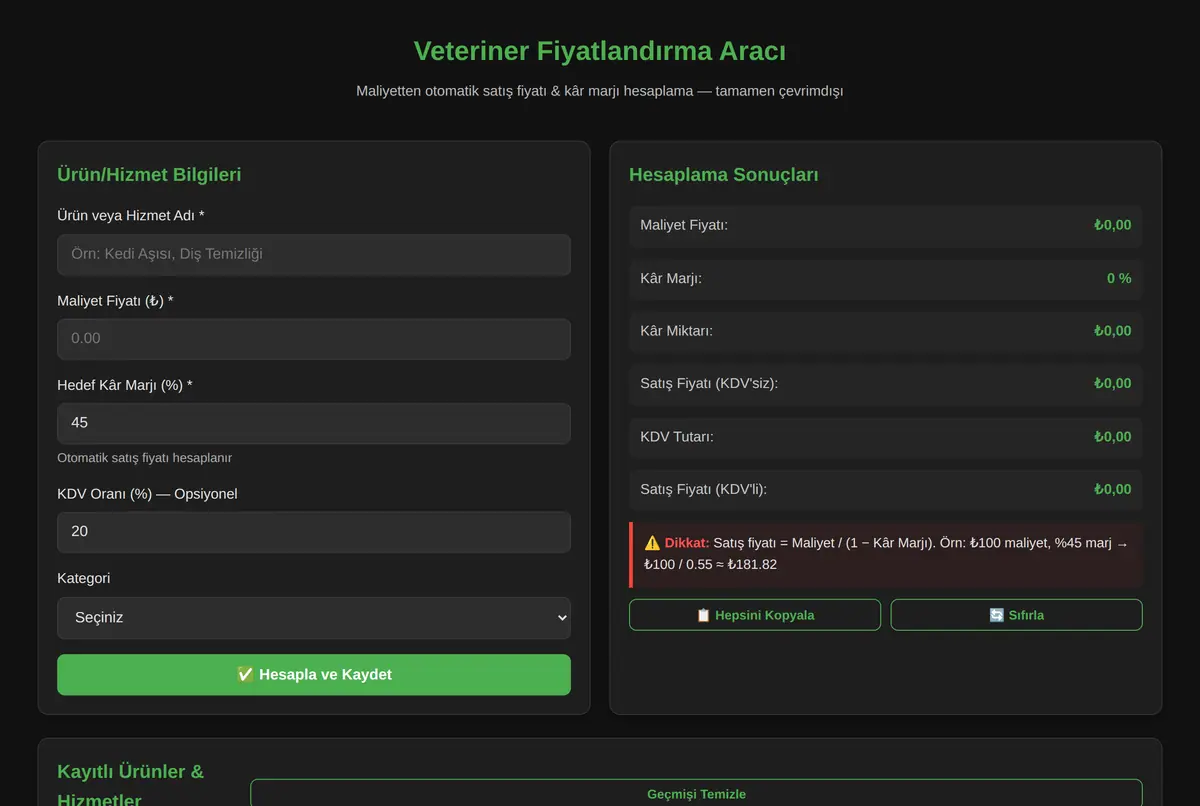Click the Hedef Kâr Marjı (%) label
The image size is (1200, 806).
point(125,385)
